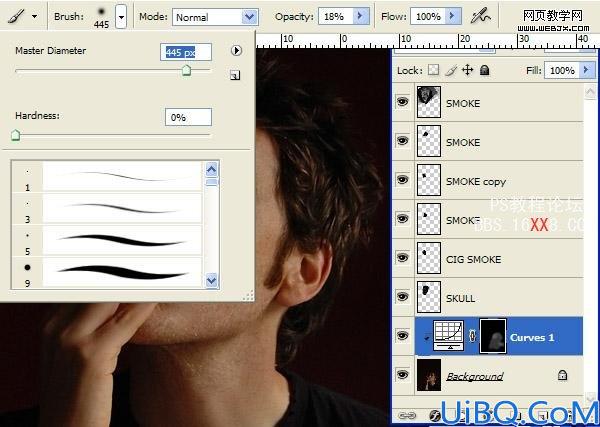The height and width of the screenshot is (427, 600).
Task: Click the brush size preview labeled 445
Action: point(101,17)
